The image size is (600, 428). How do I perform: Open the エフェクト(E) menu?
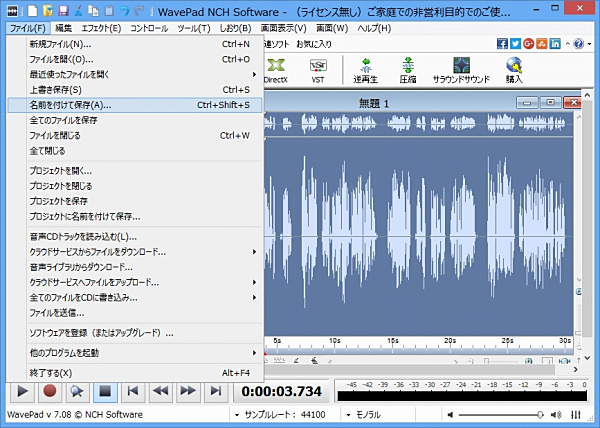[101, 28]
